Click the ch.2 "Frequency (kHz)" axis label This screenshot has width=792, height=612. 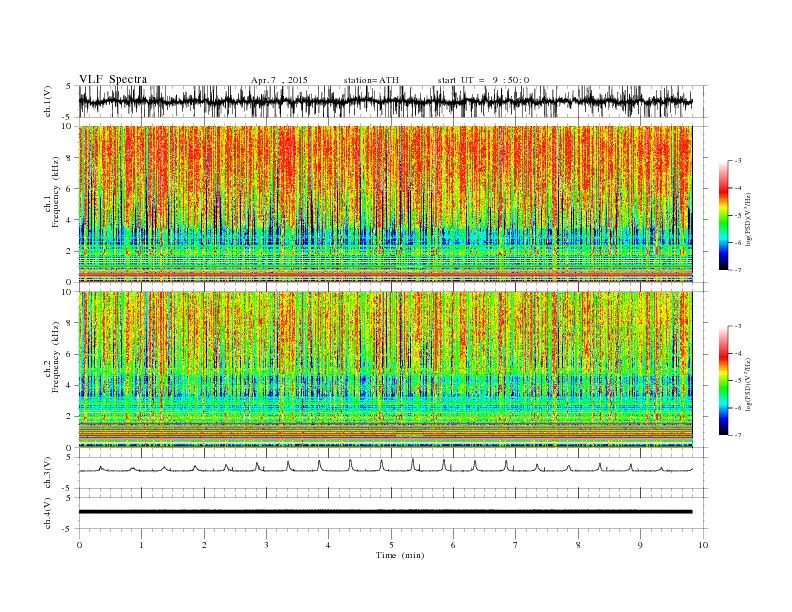pos(54,357)
